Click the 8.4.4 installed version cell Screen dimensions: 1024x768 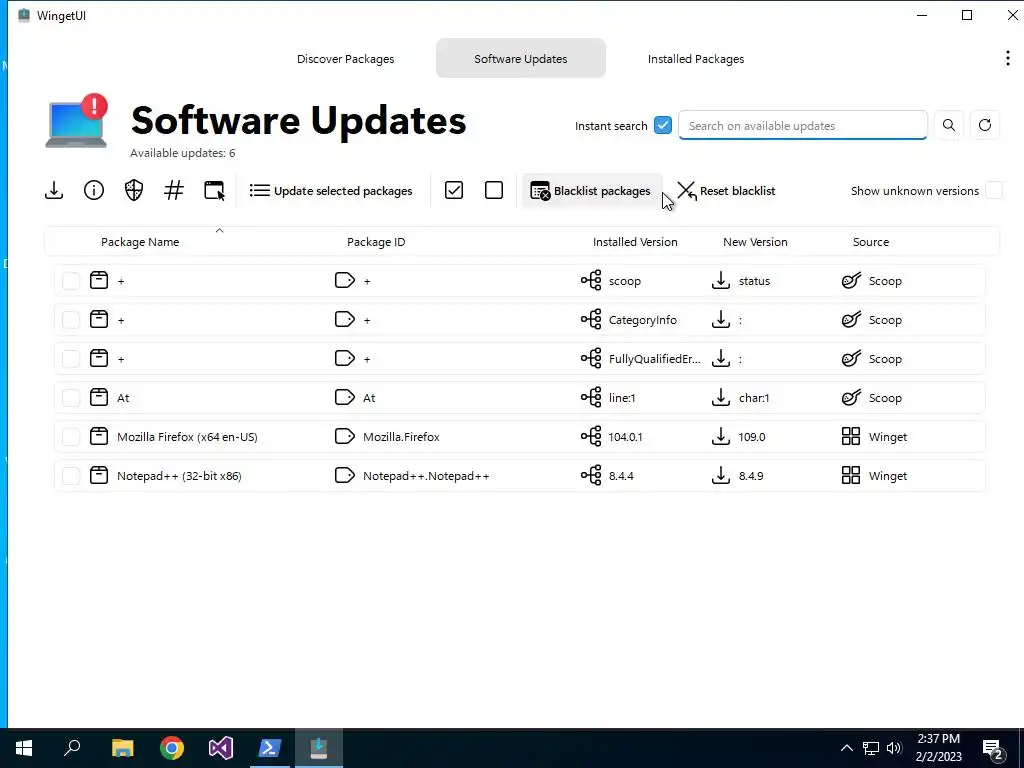(621, 475)
